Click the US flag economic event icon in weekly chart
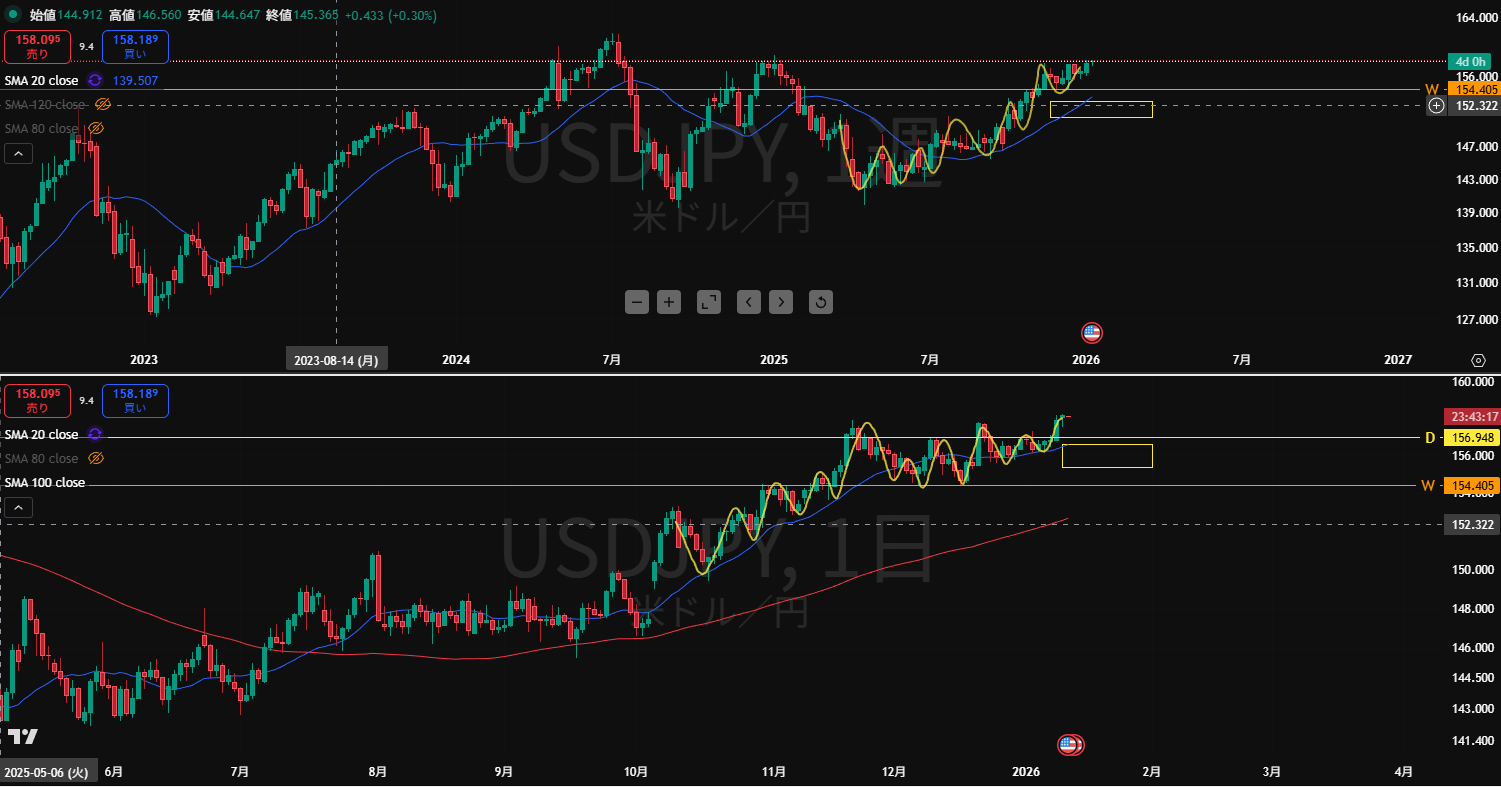This screenshot has height=787, width=1501. point(1091,333)
